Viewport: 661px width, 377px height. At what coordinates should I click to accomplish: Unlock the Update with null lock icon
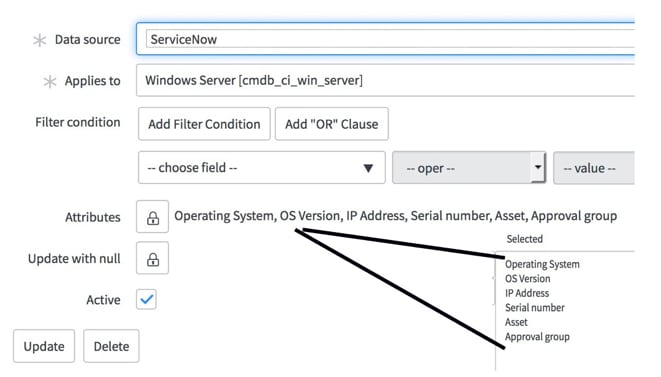point(152,258)
